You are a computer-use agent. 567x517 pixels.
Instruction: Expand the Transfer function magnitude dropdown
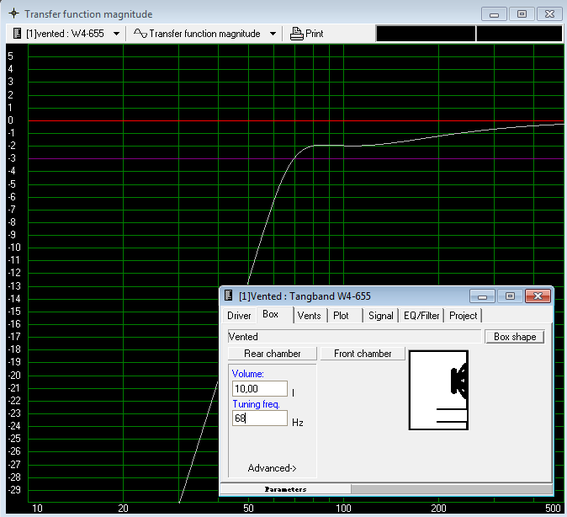[x=273, y=34]
